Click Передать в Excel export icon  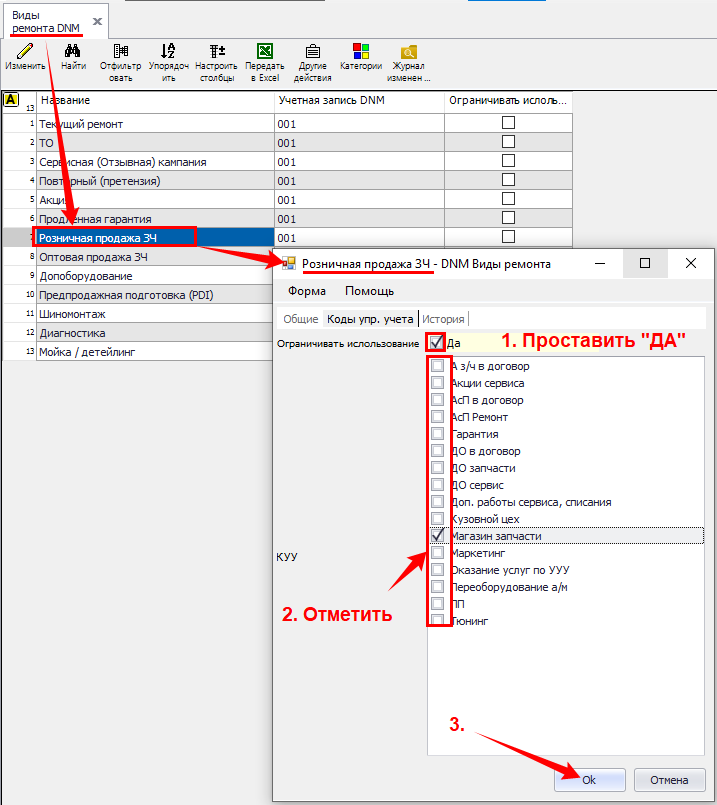click(265, 51)
